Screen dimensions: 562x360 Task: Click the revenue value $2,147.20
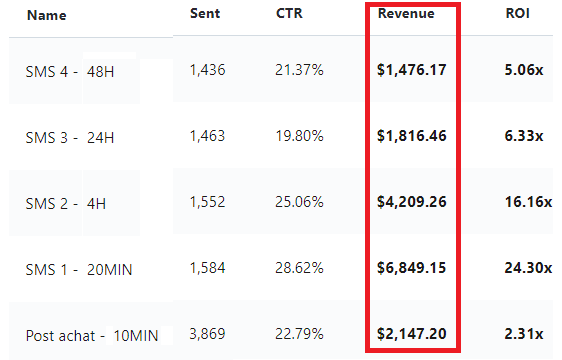(412, 334)
